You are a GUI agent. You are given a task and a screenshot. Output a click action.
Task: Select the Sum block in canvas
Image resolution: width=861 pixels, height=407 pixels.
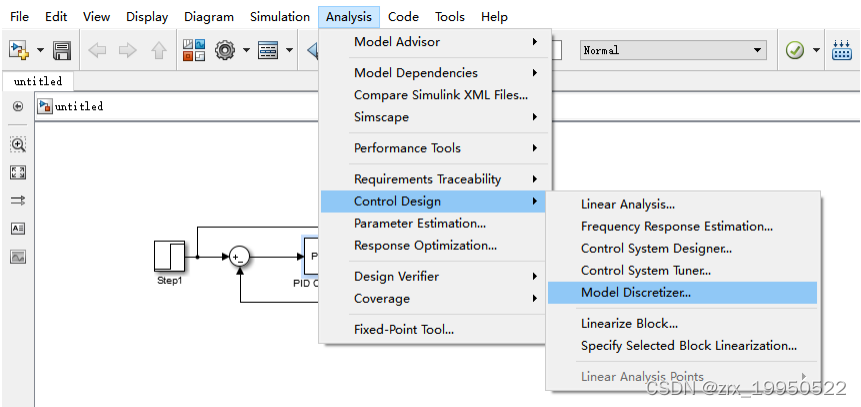click(239, 257)
